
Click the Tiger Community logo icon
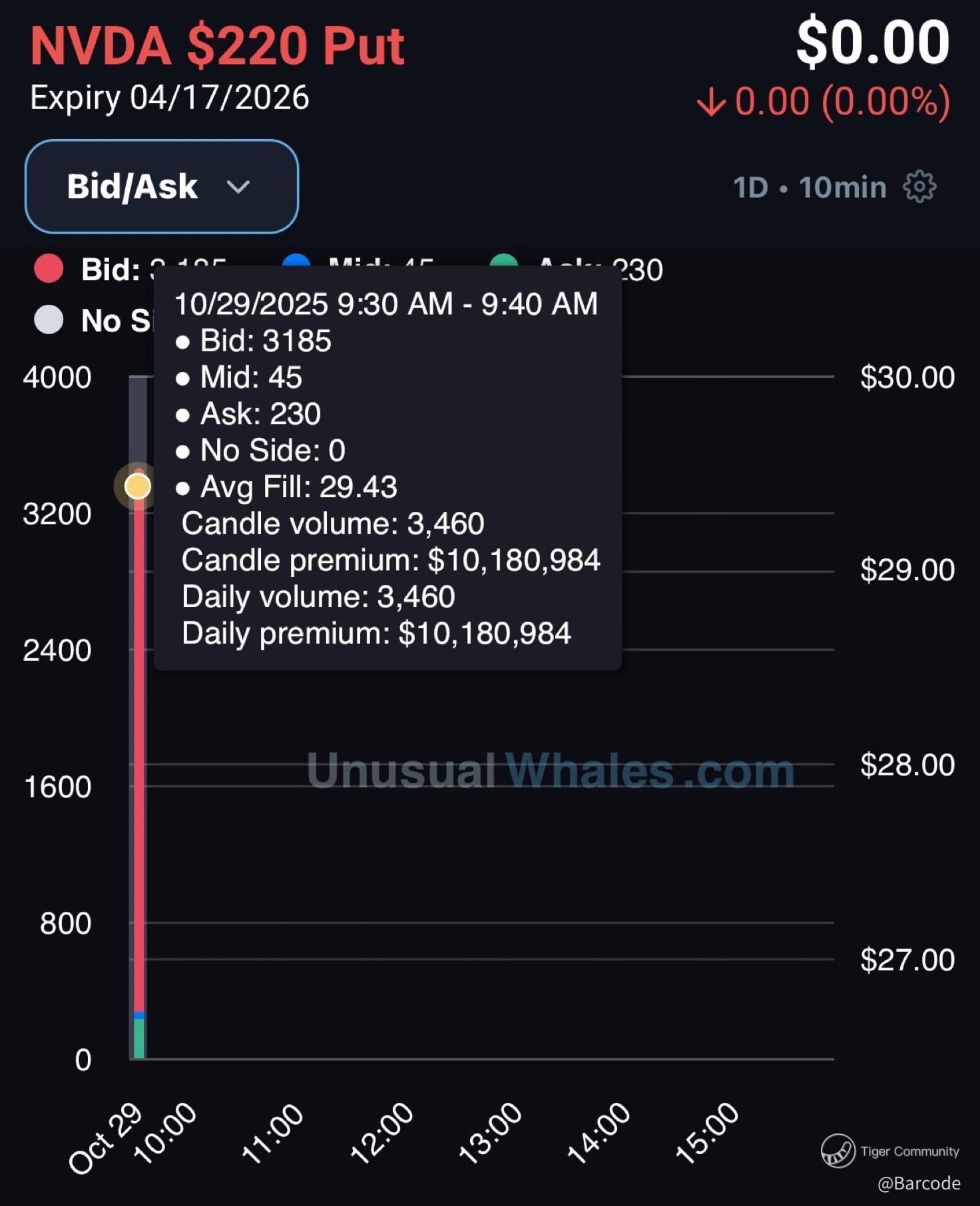click(838, 1151)
